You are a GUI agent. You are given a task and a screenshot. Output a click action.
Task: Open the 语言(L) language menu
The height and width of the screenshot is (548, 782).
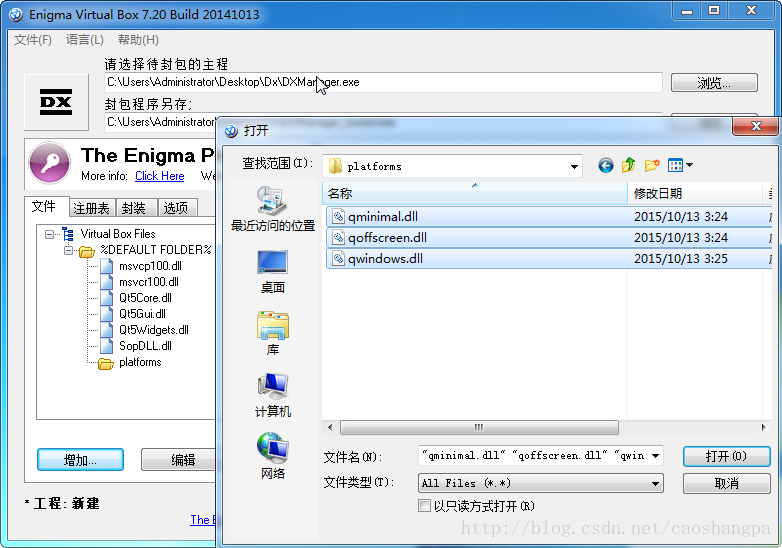tap(85, 40)
